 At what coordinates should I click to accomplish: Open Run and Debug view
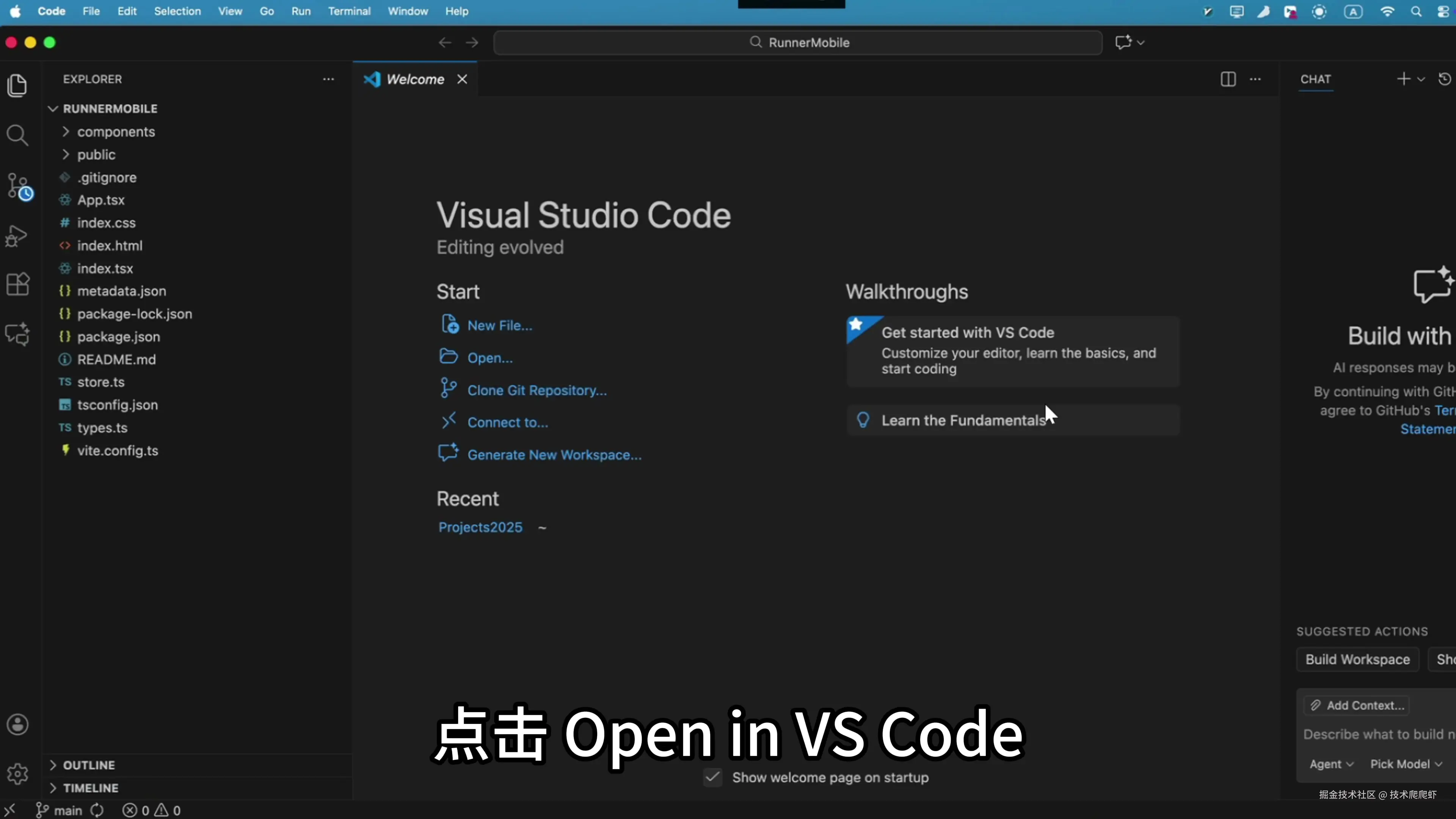point(17,236)
